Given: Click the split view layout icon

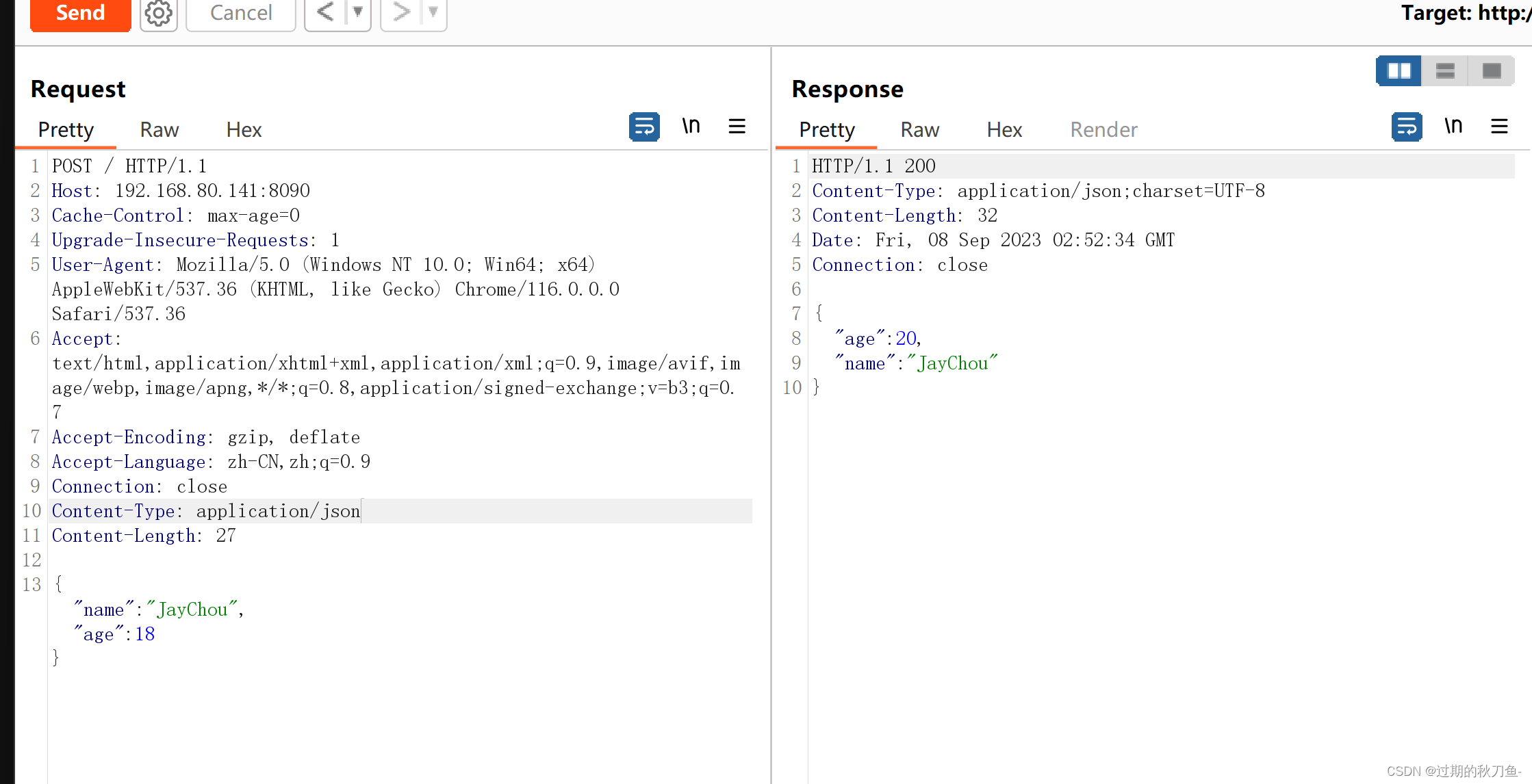Looking at the screenshot, I should point(1397,70).
